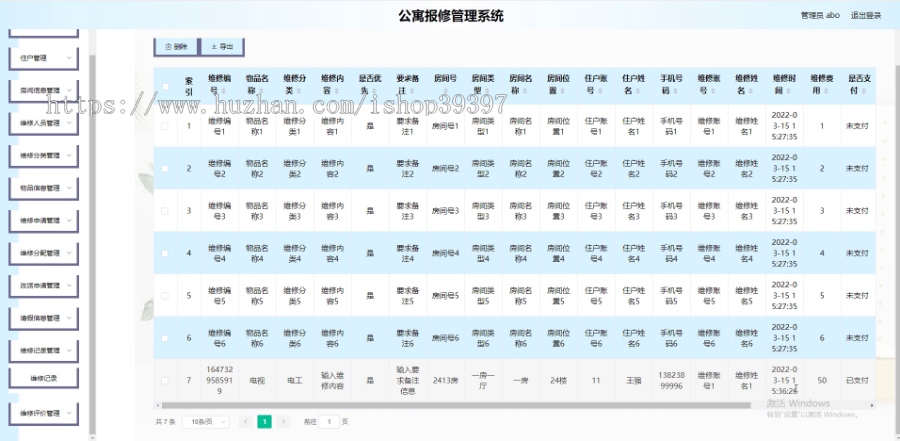
Task: Sort by 房间类型 column sort icon
Action: 487,91
